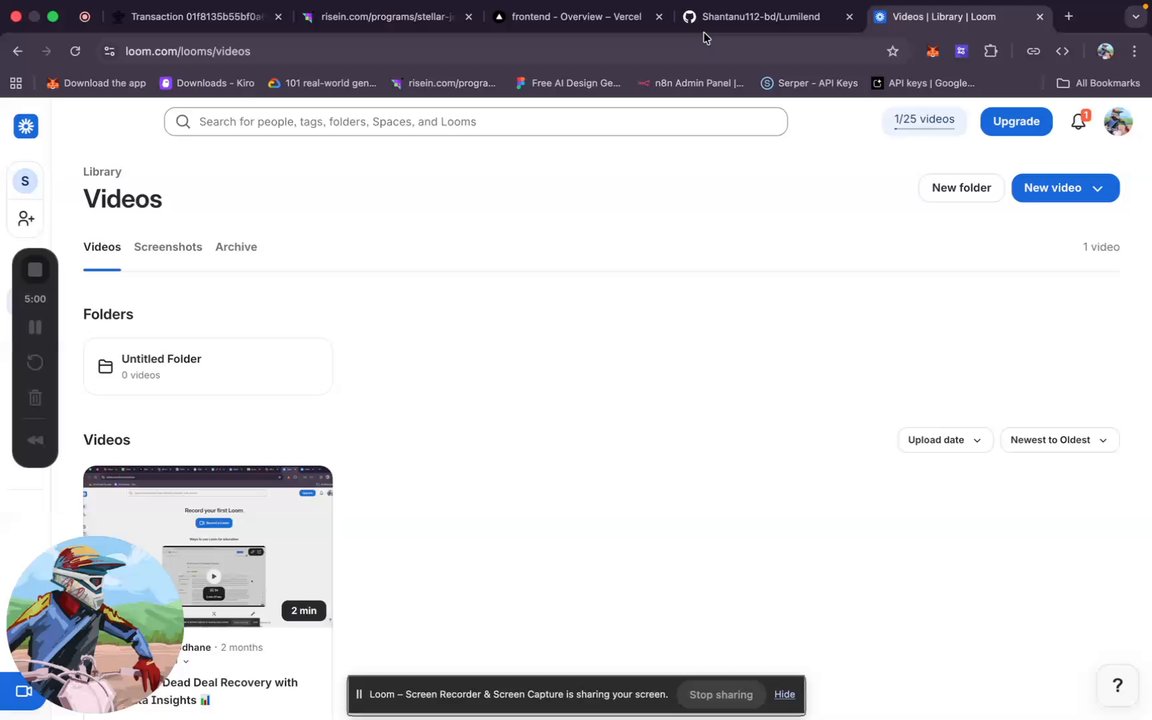Restart the recording with the circular arrow icon

tap(35, 362)
